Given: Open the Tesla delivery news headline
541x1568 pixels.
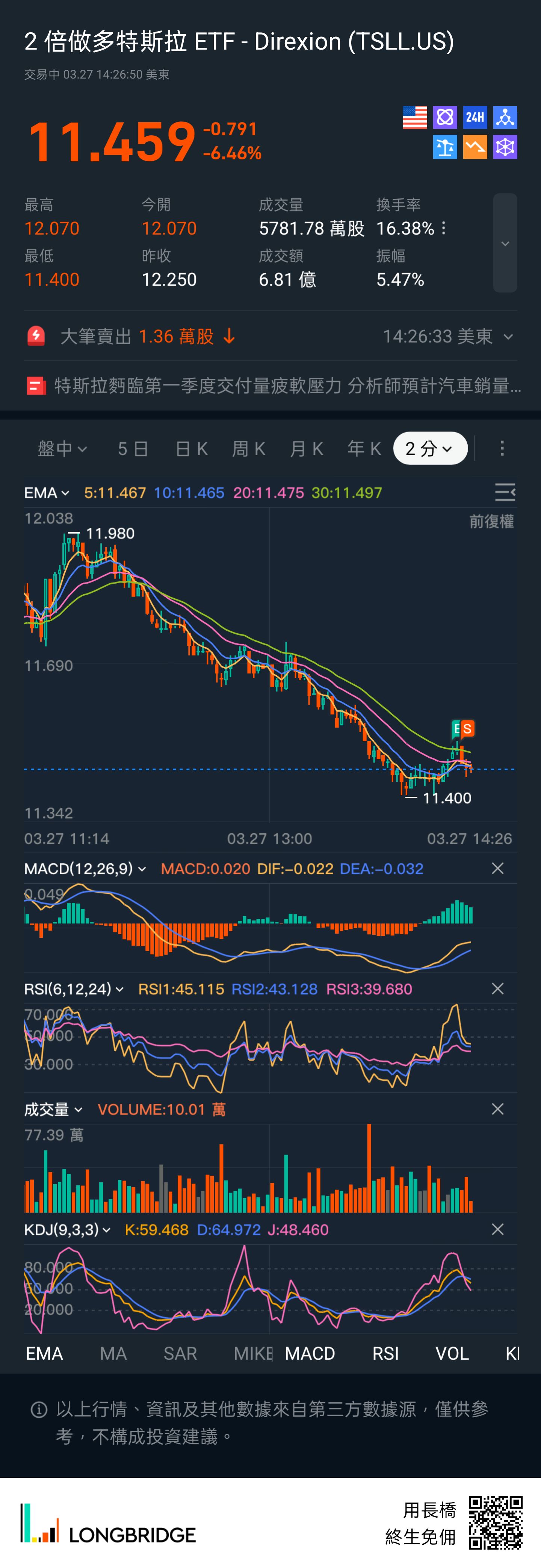Looking at the screenshot, I should click(287, 386).
